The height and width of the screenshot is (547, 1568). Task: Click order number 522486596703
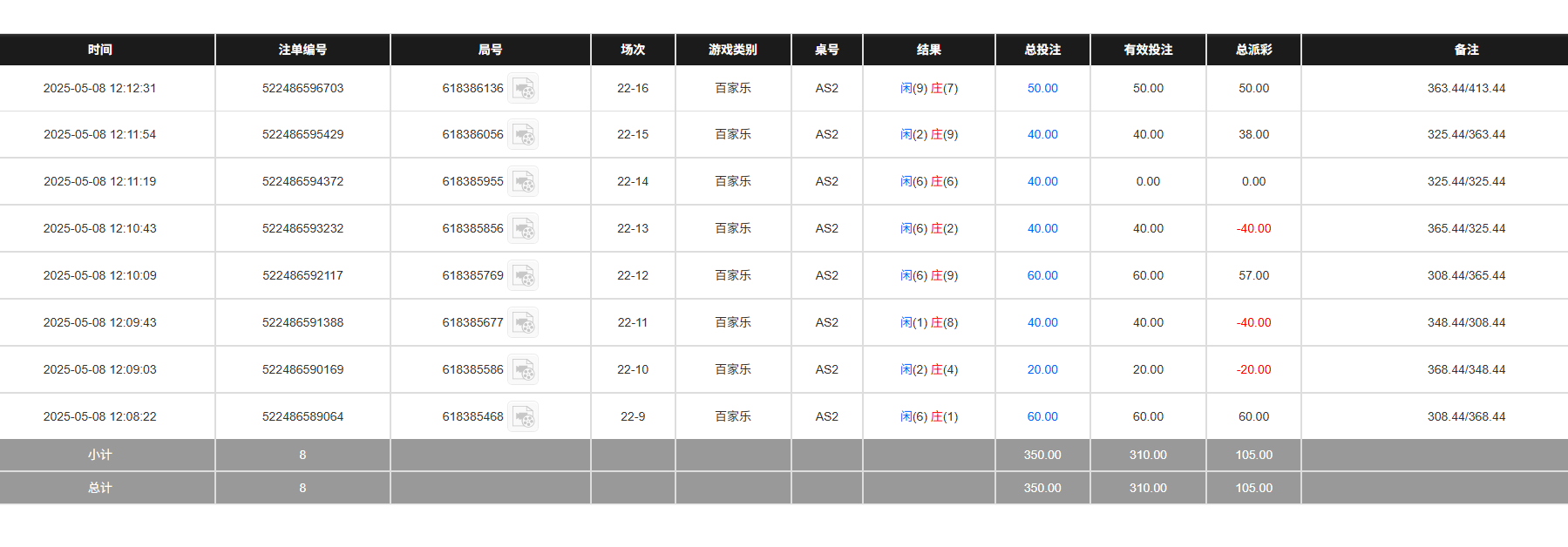pos(302,88)
